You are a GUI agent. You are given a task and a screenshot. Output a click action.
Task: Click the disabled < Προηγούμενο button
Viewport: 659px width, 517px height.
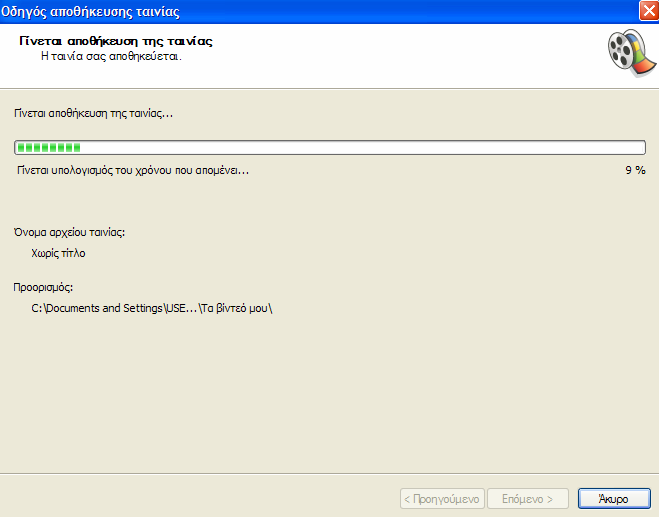pyautogui.click(x=442, y=499)
